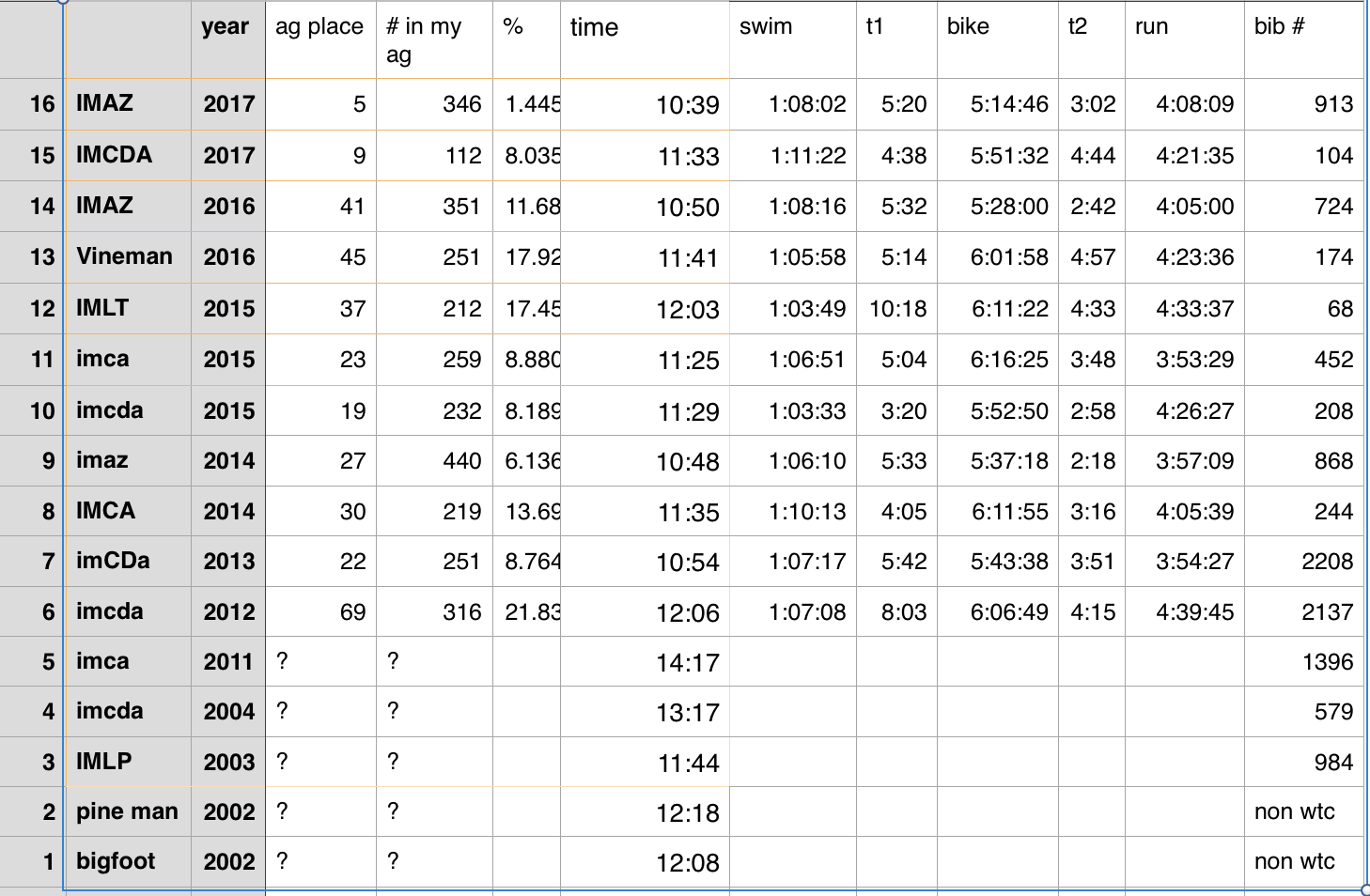Select the 'ag place' header cell
Image resolution: width=1370 pixels, height=896 pixels.
(x=320, y=39)
